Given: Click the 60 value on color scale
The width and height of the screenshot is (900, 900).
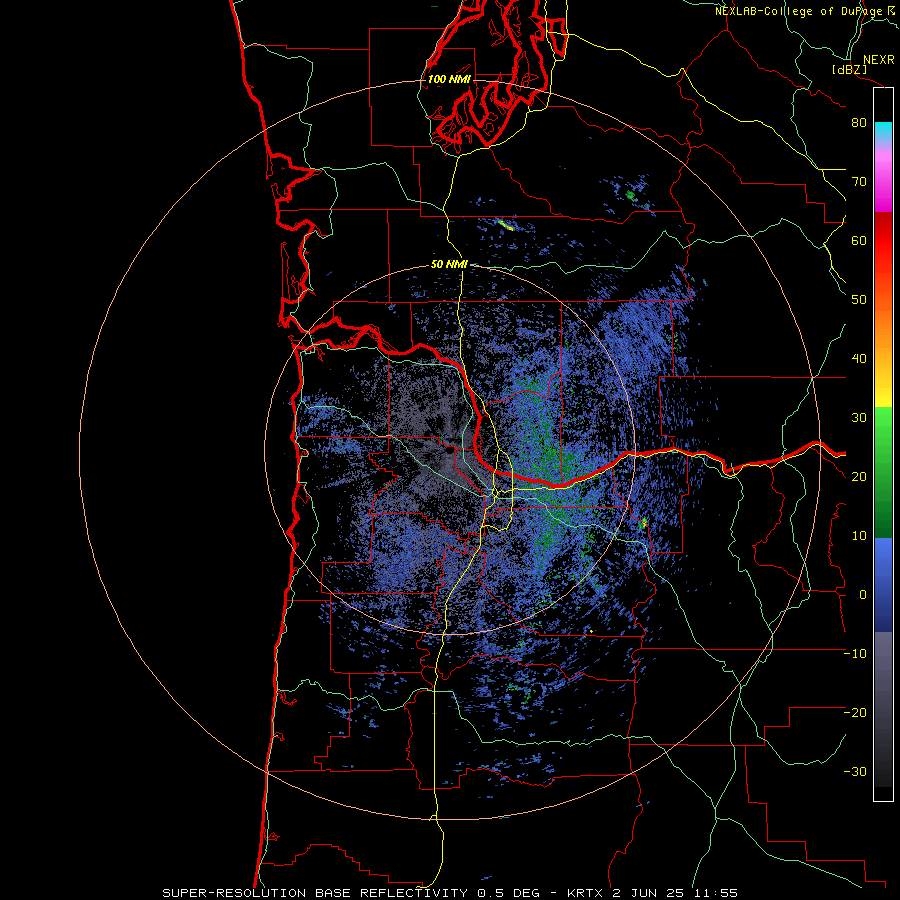Looking at the screenshot, I should (859, 241).
